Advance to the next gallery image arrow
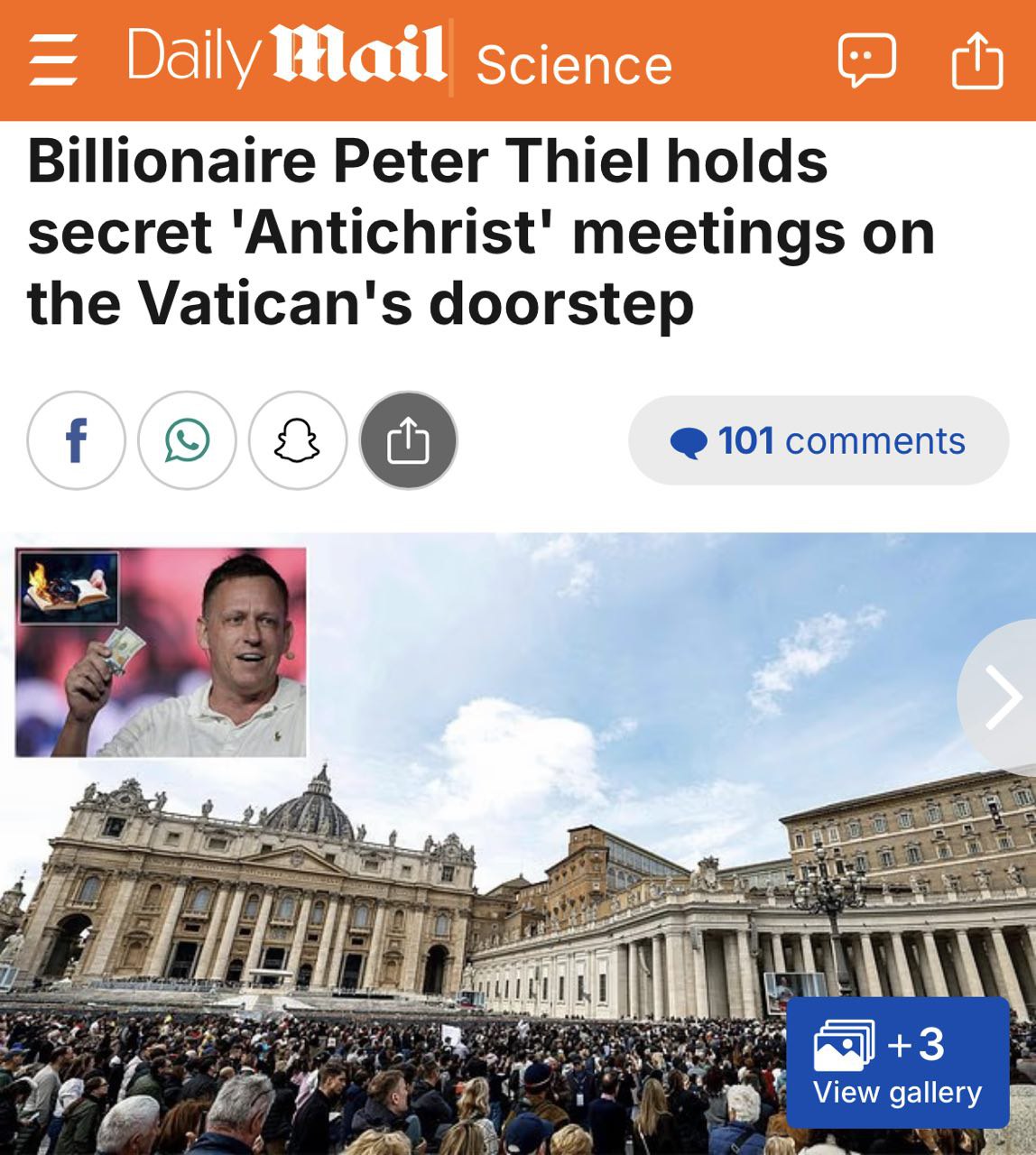The width and height of the screenshot is (1036, 1155). point(1001,697)
